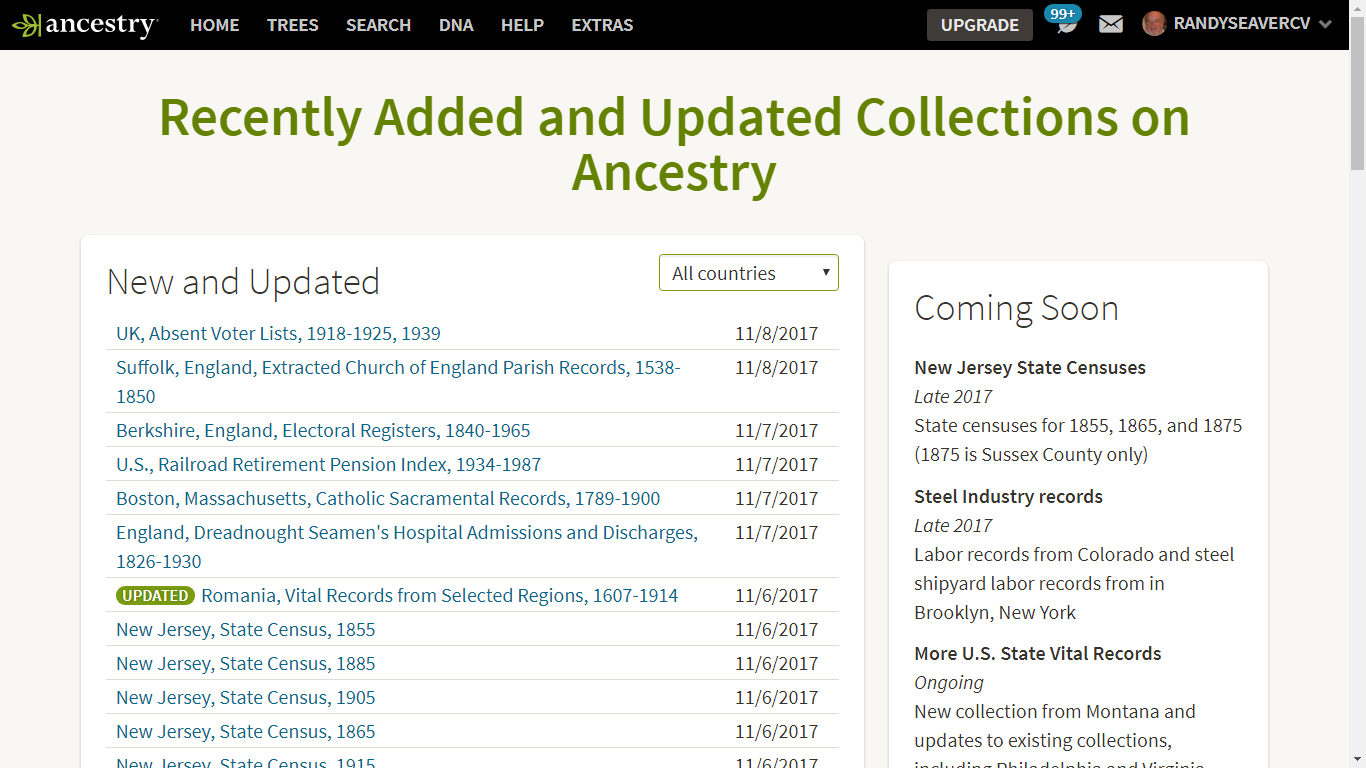View the updated Romania Vital Records collection

(x=439, y=595)
